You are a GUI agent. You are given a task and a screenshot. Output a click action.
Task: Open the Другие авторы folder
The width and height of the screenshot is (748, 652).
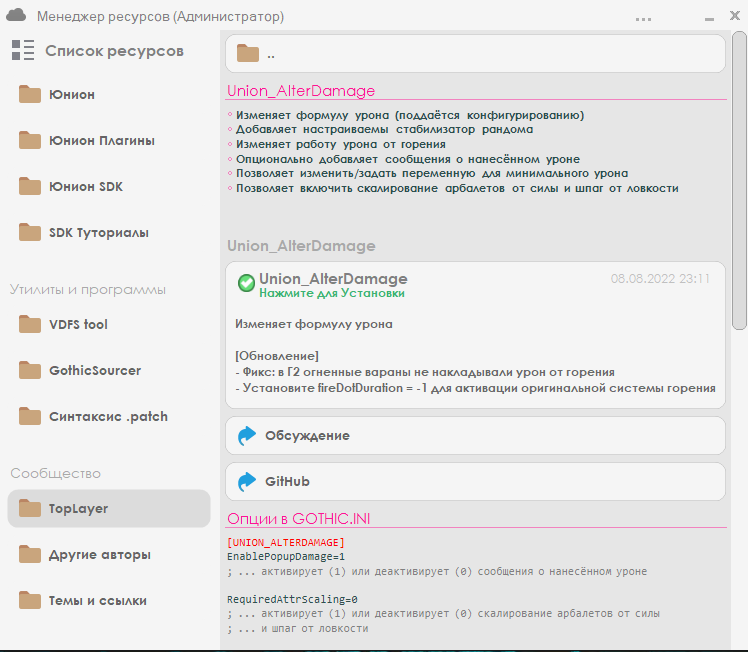click(x=109, y=555)
